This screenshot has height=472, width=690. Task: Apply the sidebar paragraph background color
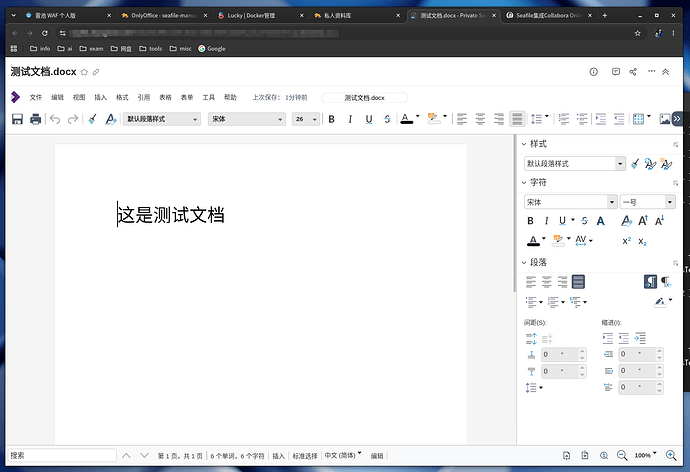pyautogui.click(x=660, y=302)
